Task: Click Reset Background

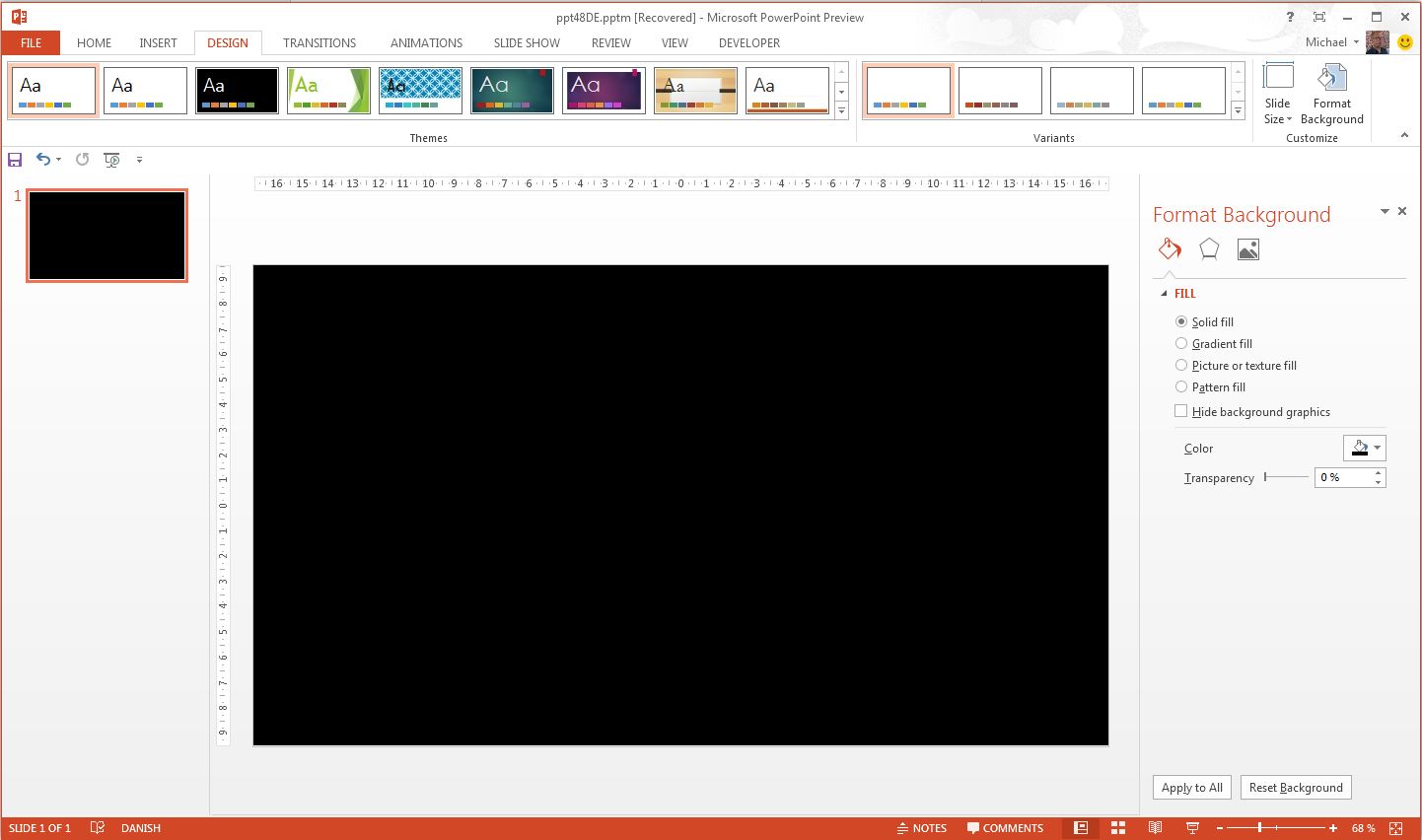Action: [1296, 787]
